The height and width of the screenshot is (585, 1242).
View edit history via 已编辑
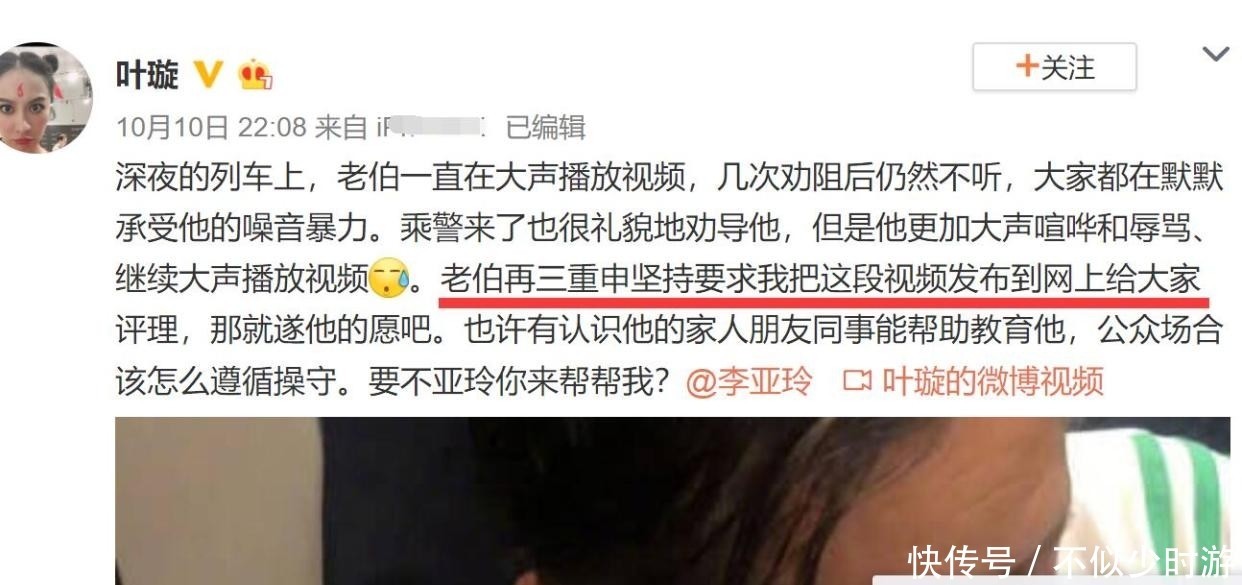pyautogui.click(x=546, y=127)
